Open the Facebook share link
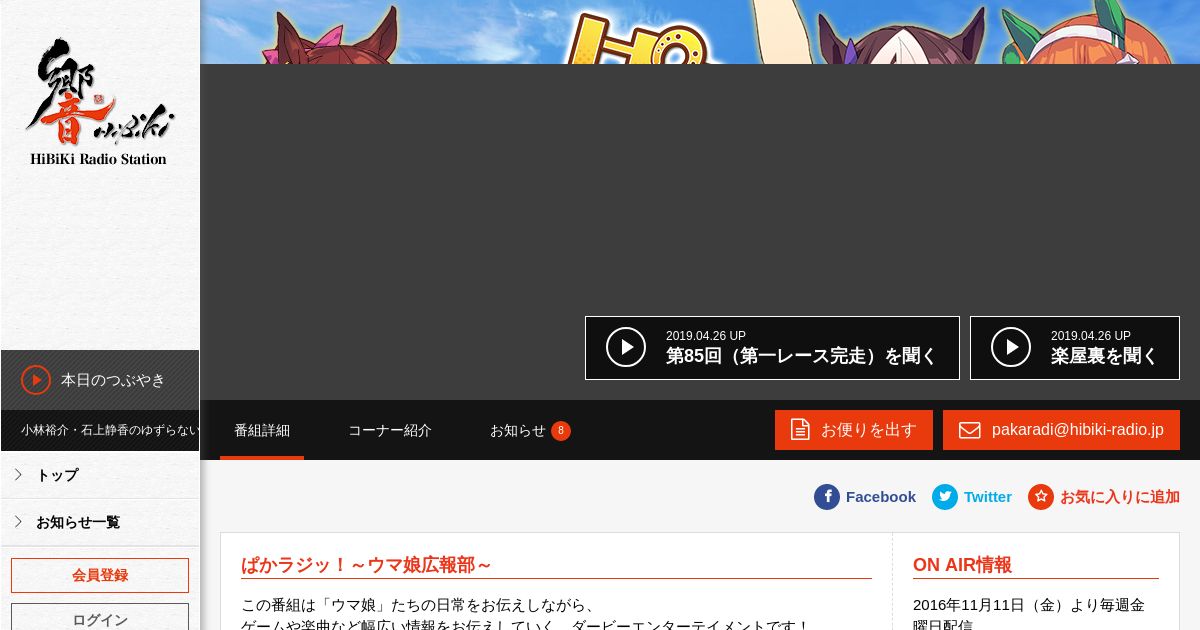This screenshot has width=1200, height=630. pyautogui.click(x=865, y=497)
